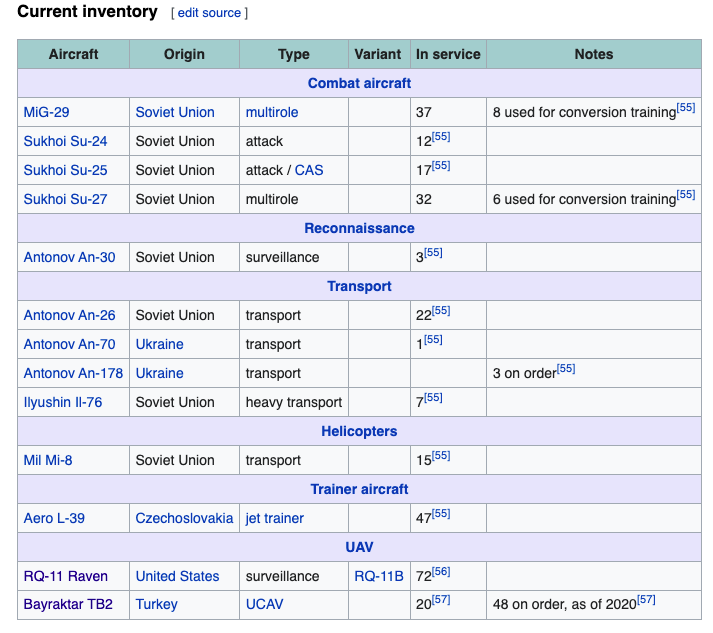This screenshot has width=713, height=633.
Task: Click citation 55 next to An-26 count
Action: 441,311
